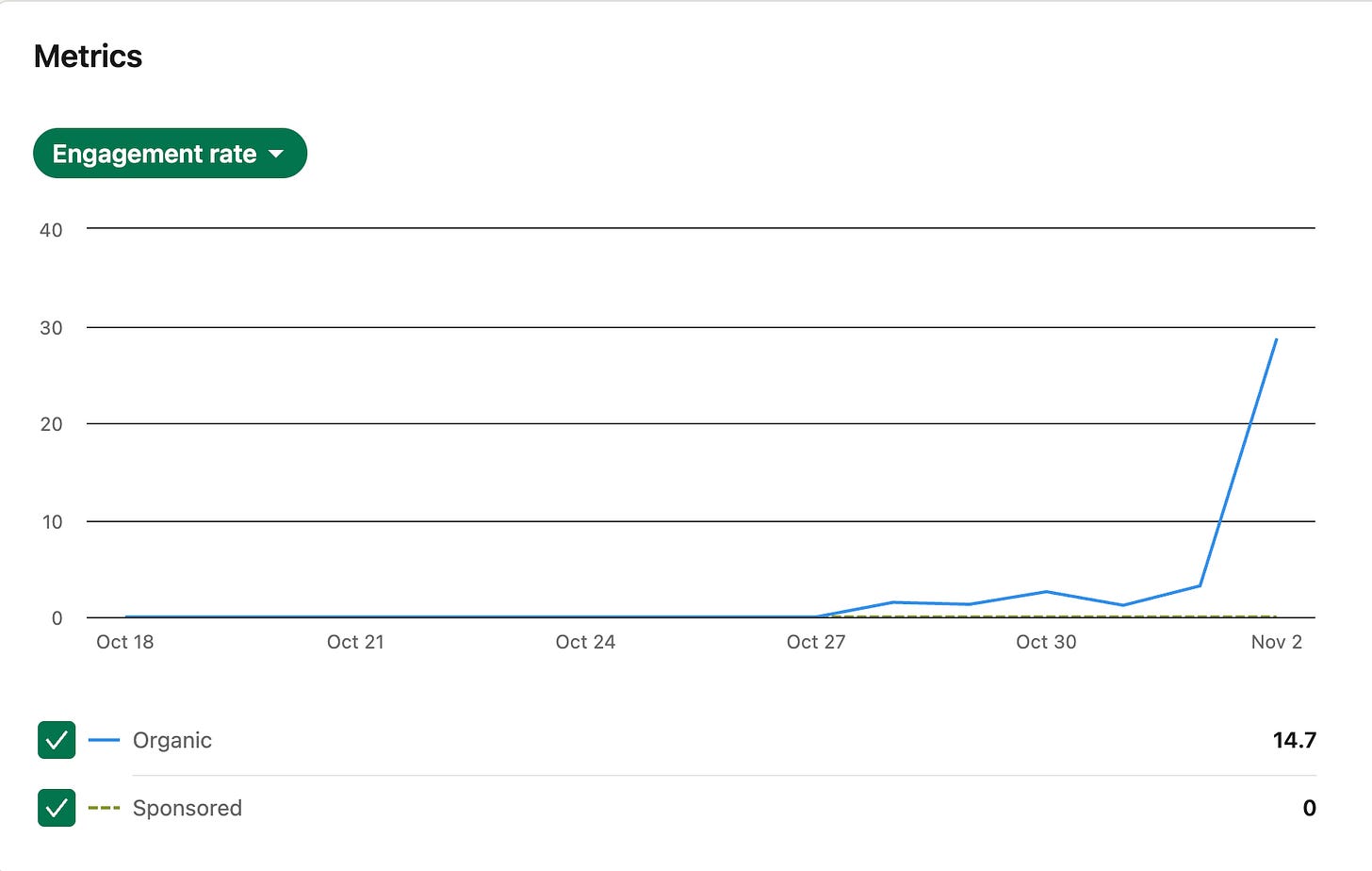Click the 20 y-axis label
Viewport: 1372px width, 871px height.
(x=51, y=424)
